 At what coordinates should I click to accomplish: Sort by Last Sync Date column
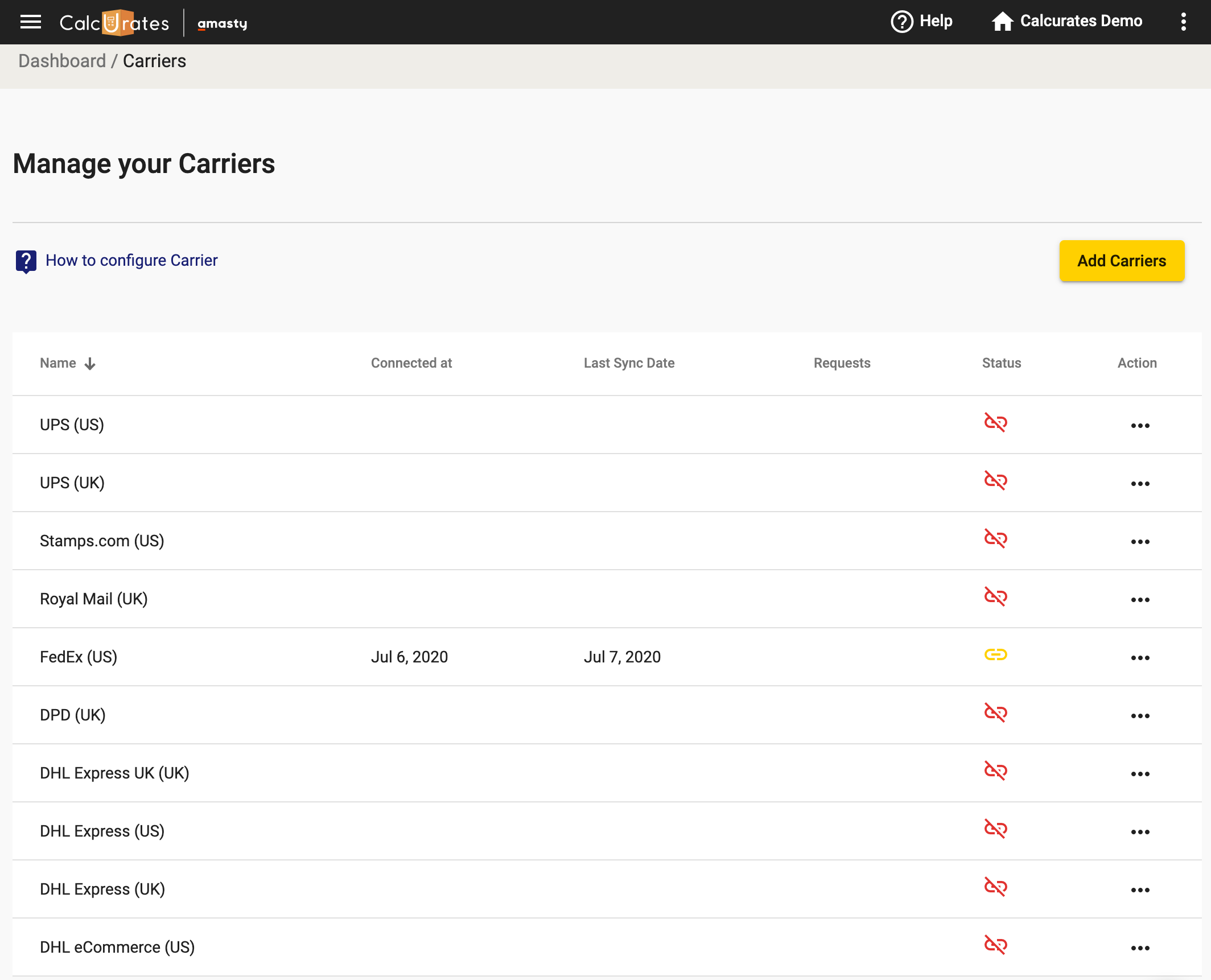coord(629,363)
